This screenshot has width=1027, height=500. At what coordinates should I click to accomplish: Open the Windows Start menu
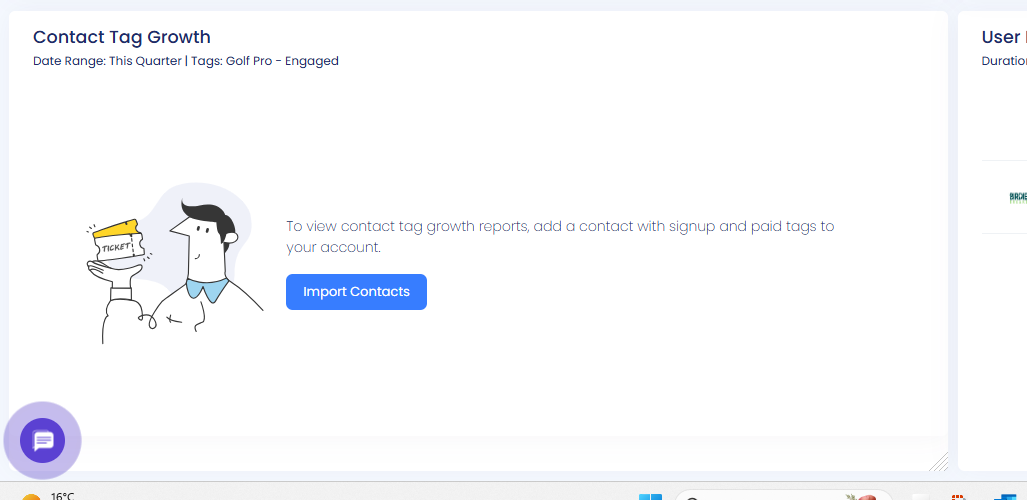[x=650, y=497]
